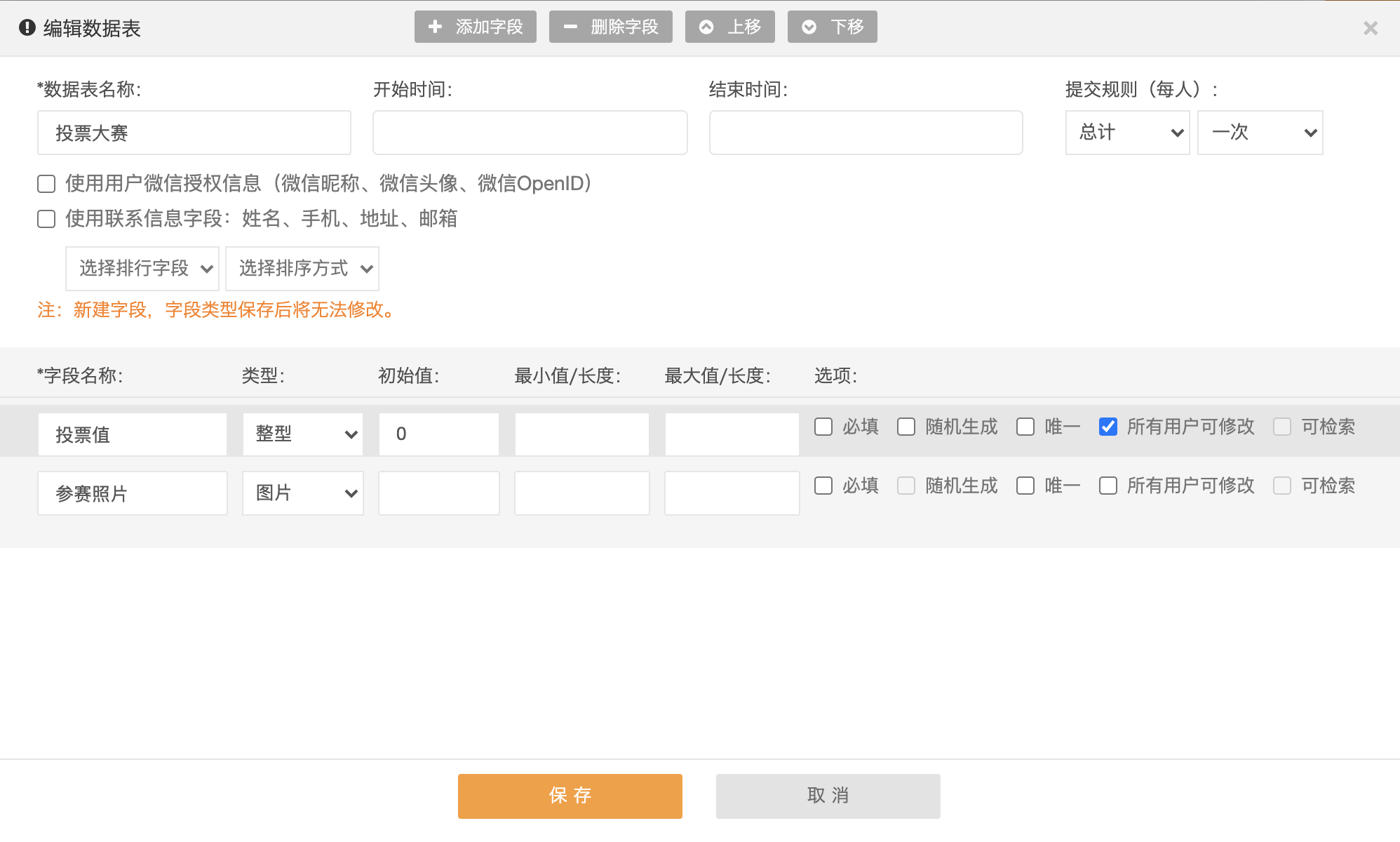Enable 唯一 for the 投票值 field
This screenshot has height=842, width=1400.
(1025, 427)
